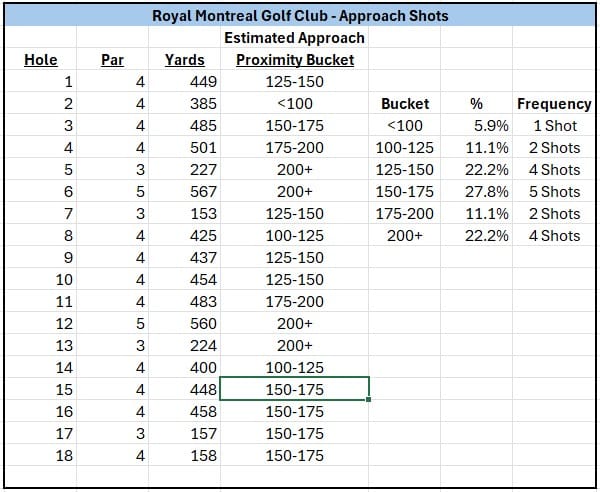The image size is (600, 492).
Task: Click the yardage cell showing 449
Action: tap(184, 81)
